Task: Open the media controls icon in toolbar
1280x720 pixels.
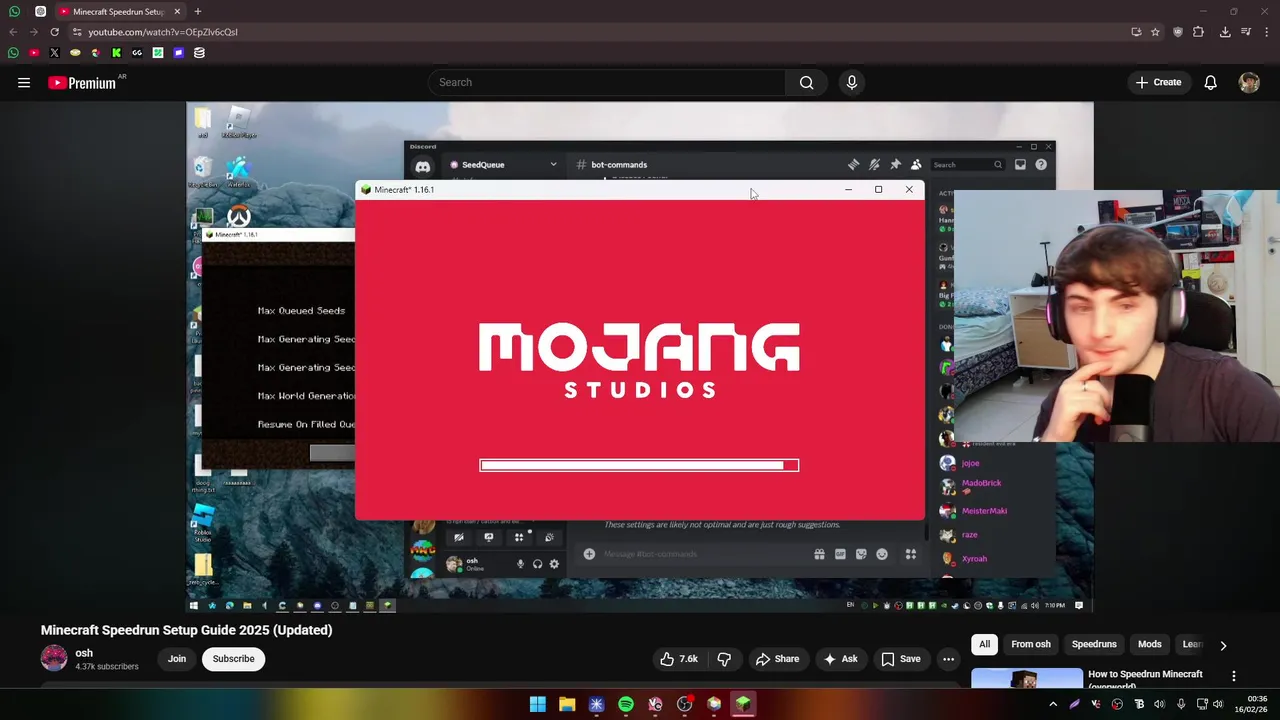Action: tap(1246, 32)
